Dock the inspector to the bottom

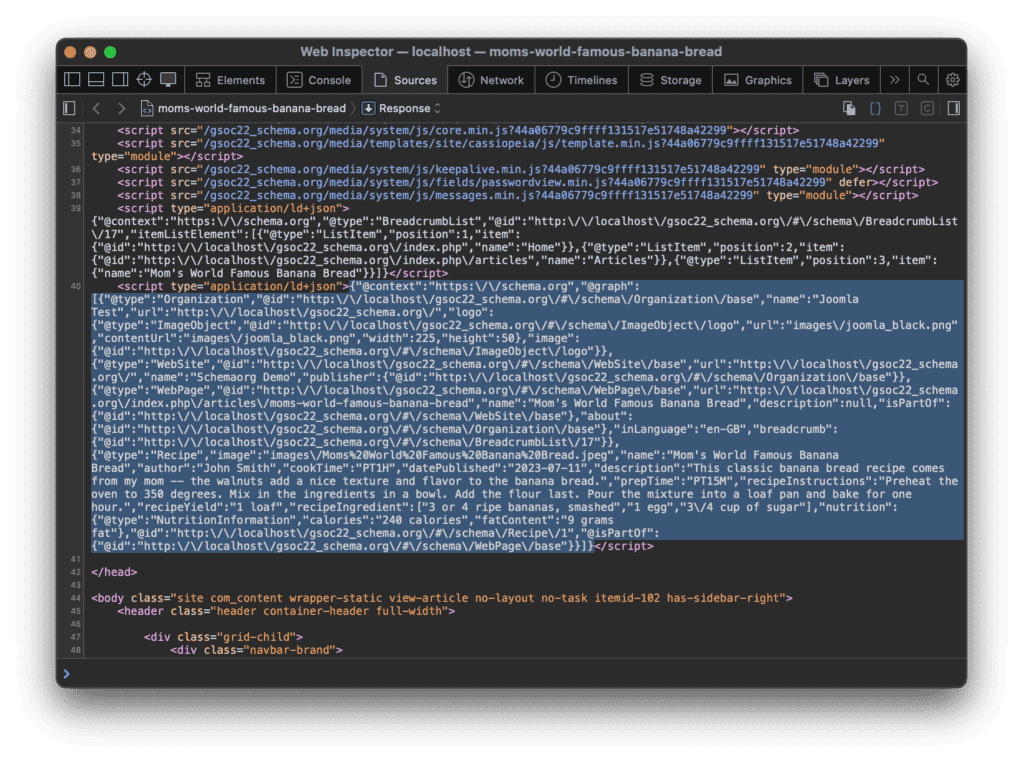click(x=96, y=80)
